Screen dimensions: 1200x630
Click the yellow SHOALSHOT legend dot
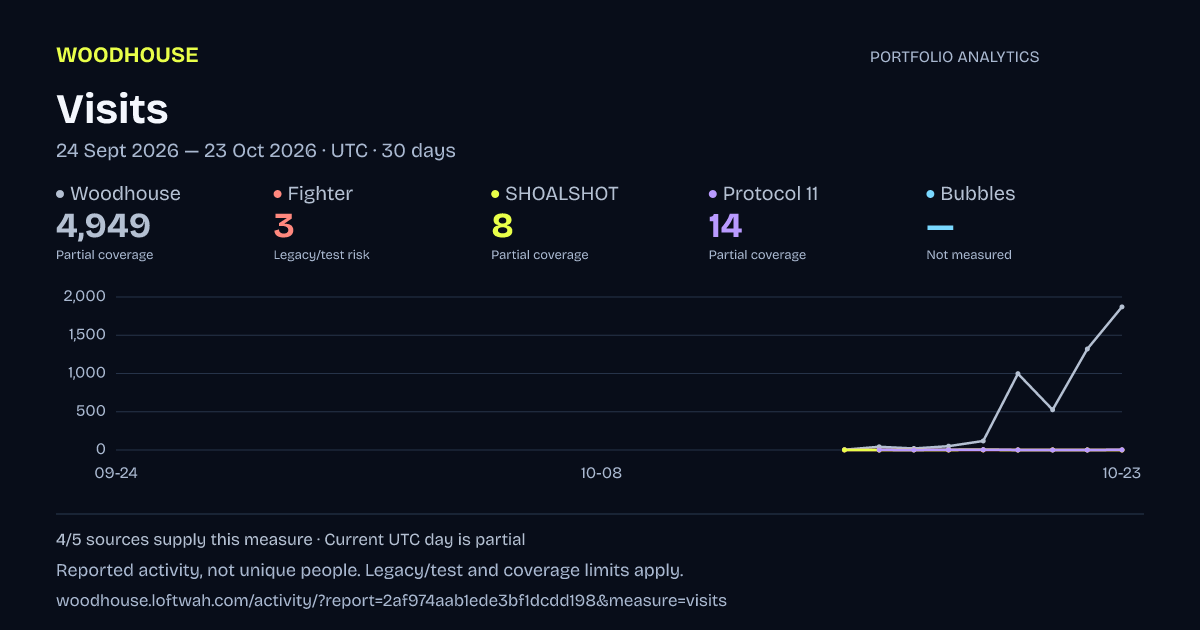pyautogui.click(x=495, y=194)
